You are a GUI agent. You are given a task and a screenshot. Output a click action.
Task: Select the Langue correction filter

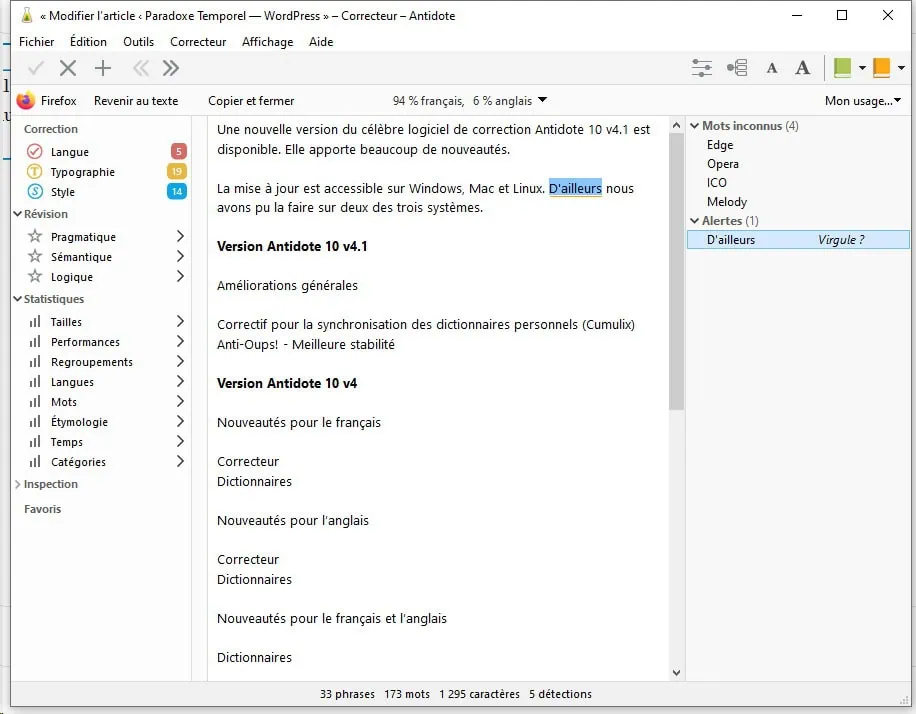70,152
